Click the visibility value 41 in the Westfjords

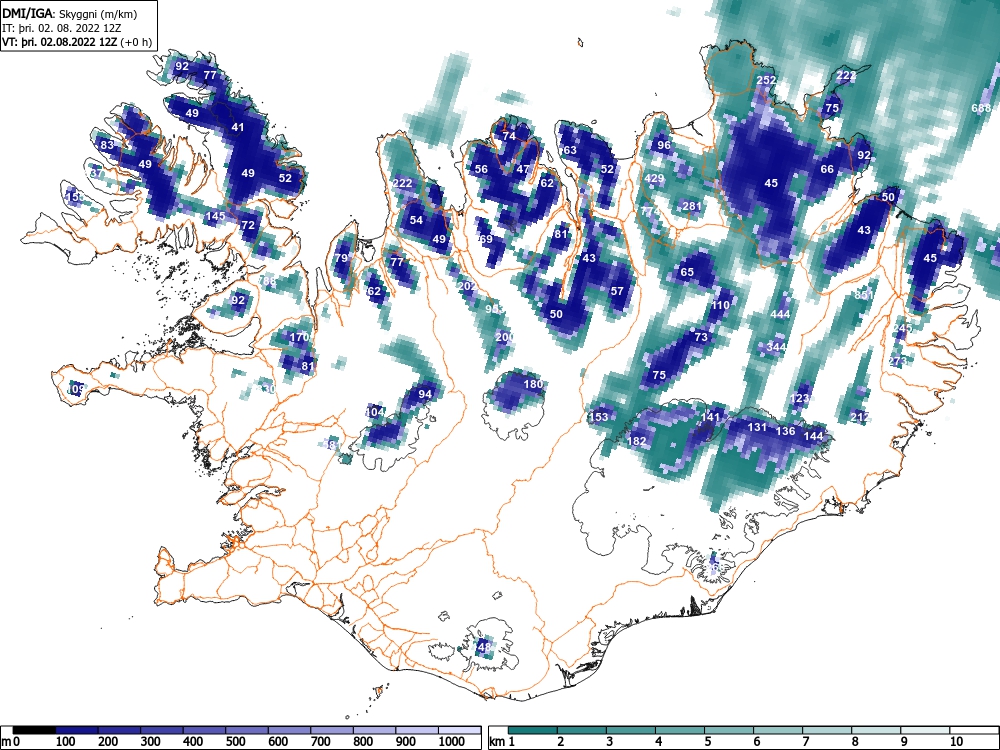click(x=238, y=128)
